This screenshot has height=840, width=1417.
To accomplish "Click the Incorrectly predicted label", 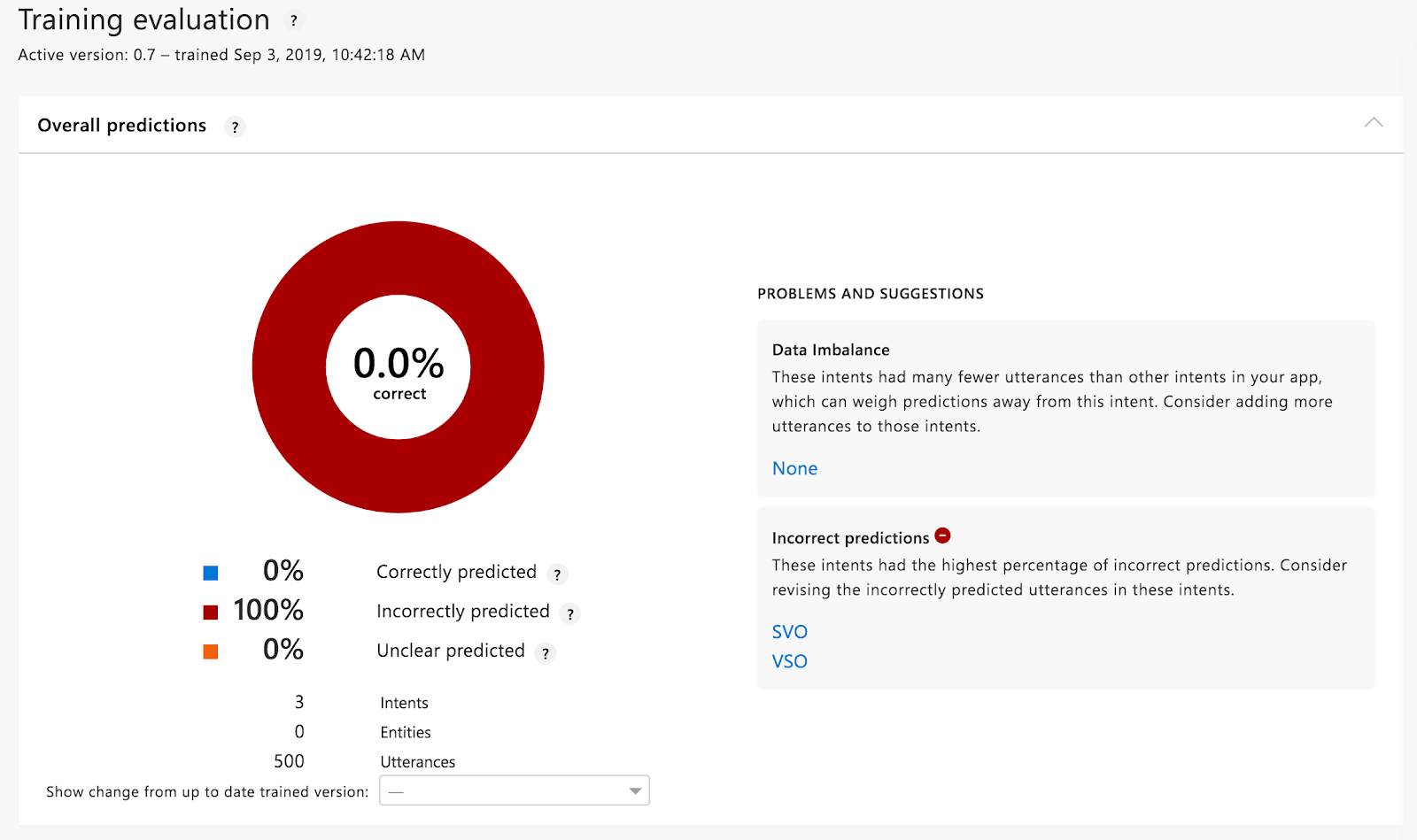I will click(x=463, y=612).
